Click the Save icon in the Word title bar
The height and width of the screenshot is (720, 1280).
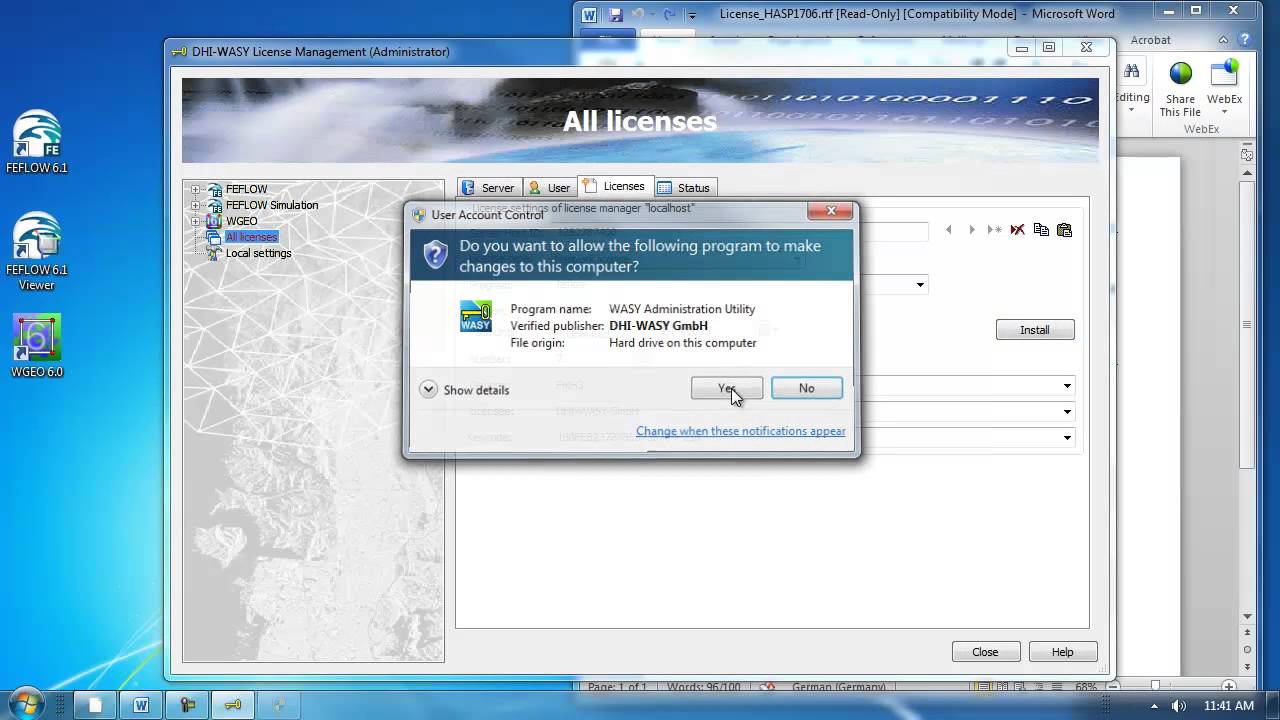point(616,14)
